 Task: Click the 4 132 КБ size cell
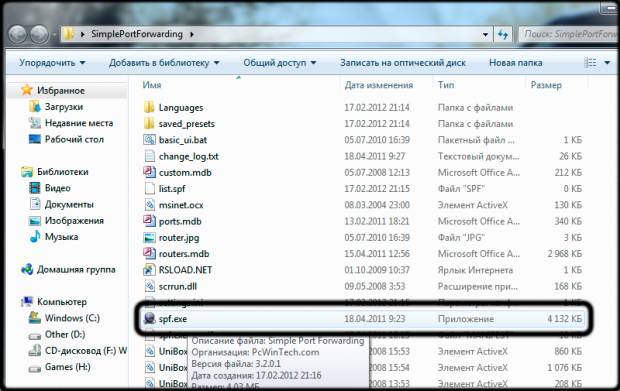click(x=564, y=319)
